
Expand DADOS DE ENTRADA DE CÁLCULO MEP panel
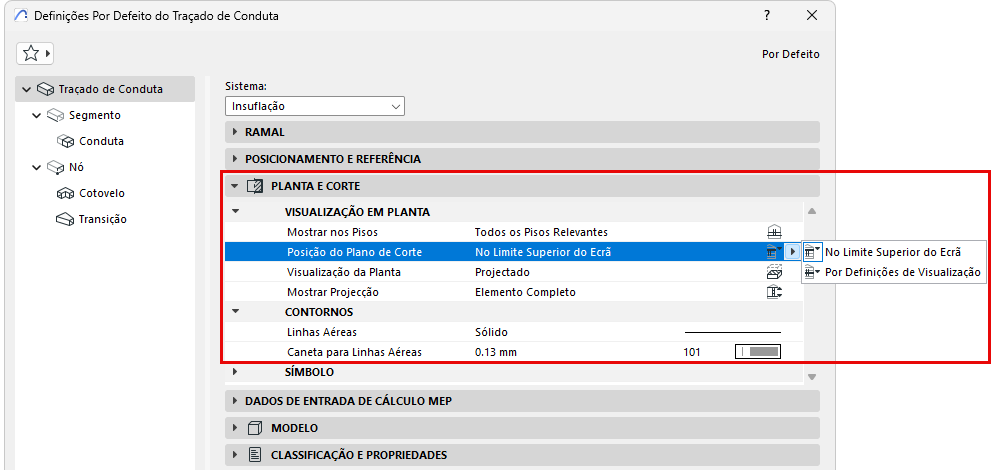point(236,401)
